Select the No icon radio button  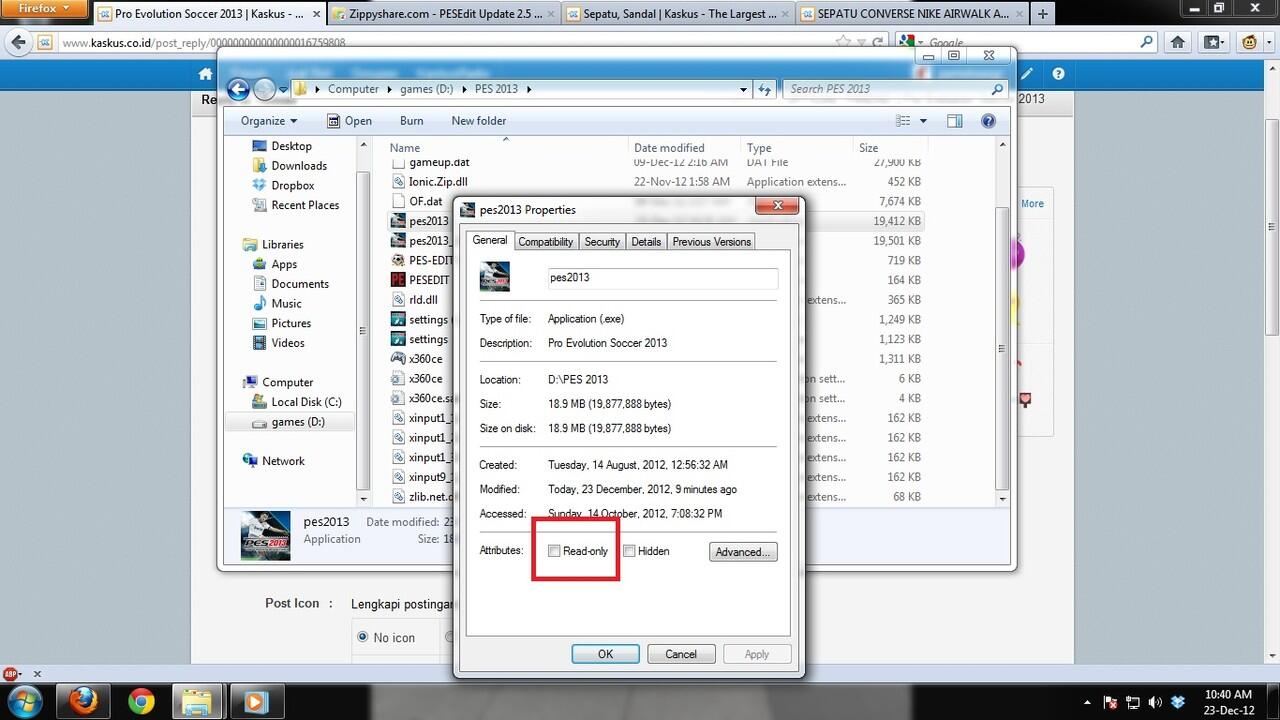(x=362, y=637)
